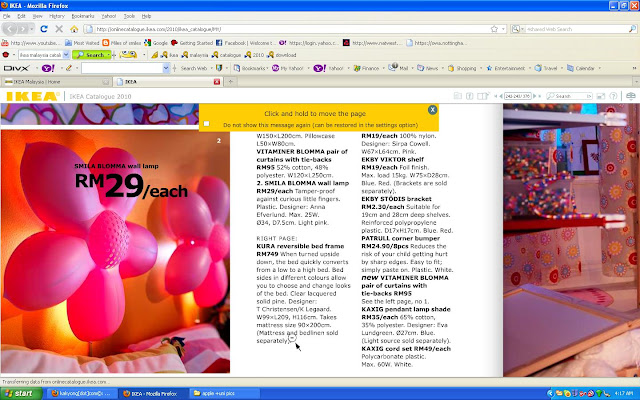
Task: Click the browser Forward arrow button
Action: point(24,29)
